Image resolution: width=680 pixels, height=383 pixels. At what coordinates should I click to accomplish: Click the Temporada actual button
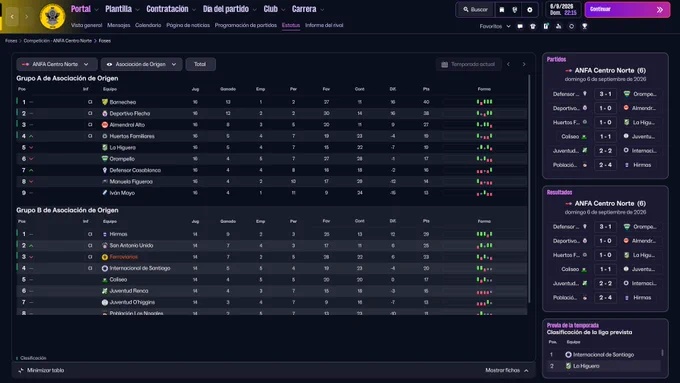point(468,64)
